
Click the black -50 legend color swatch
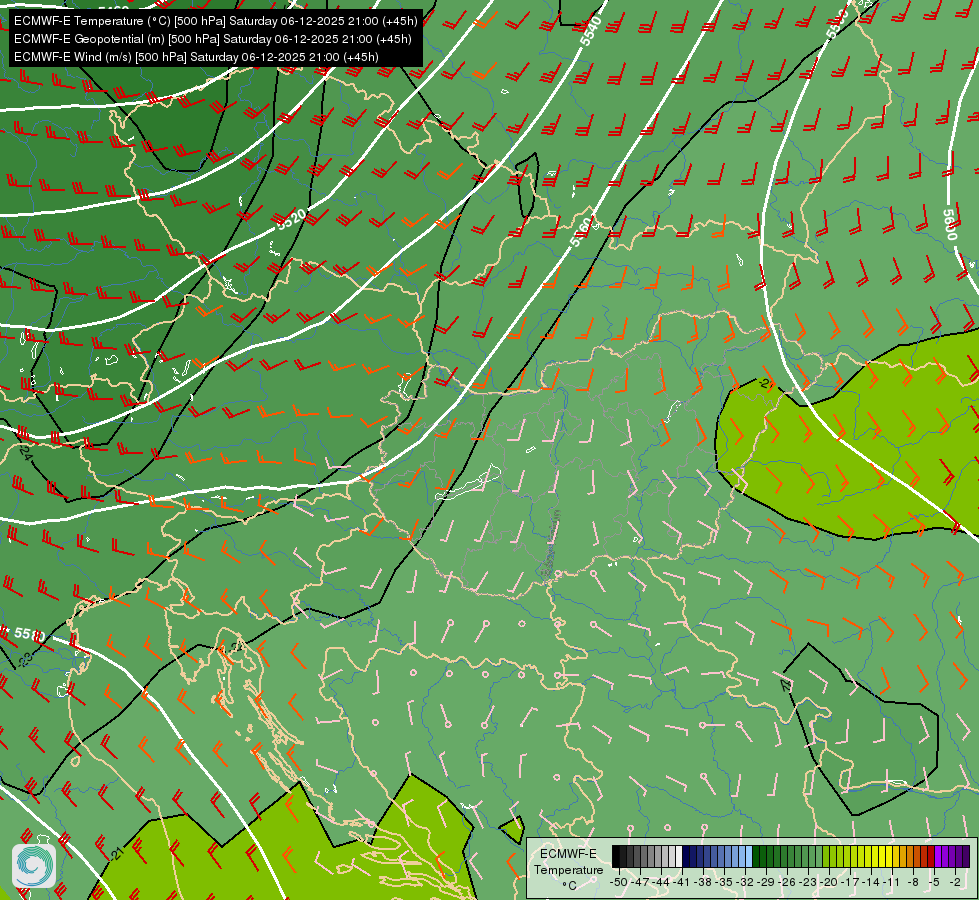616,856
